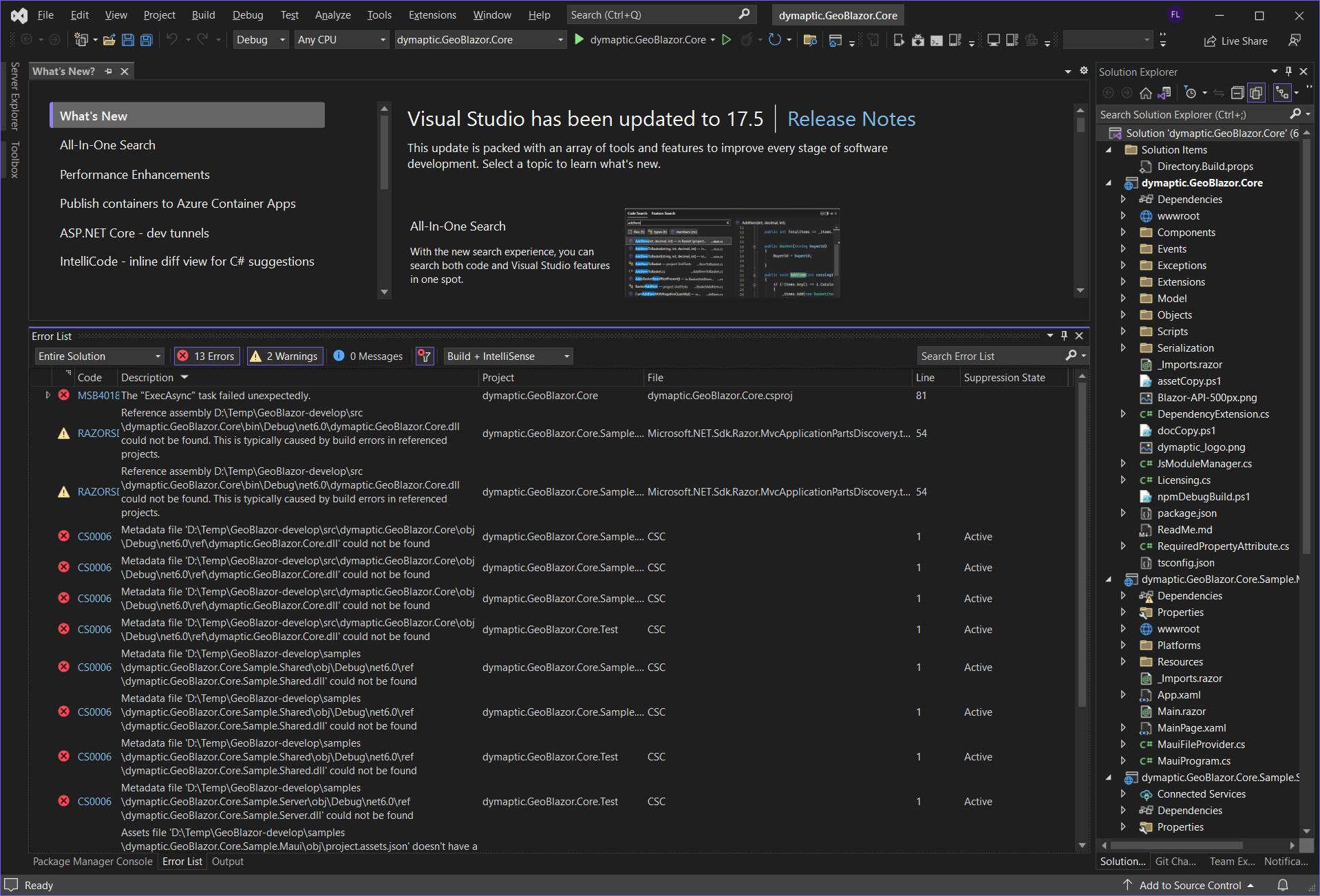Image resolution: width=1320 pixels, height=896 pixels.
Task: Toggle the 13 Errors filter
Action: 206,356
